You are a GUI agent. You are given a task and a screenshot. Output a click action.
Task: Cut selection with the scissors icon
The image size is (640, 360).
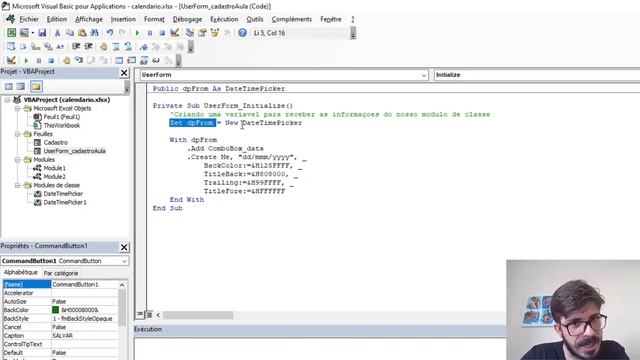[x=58, y=33]
